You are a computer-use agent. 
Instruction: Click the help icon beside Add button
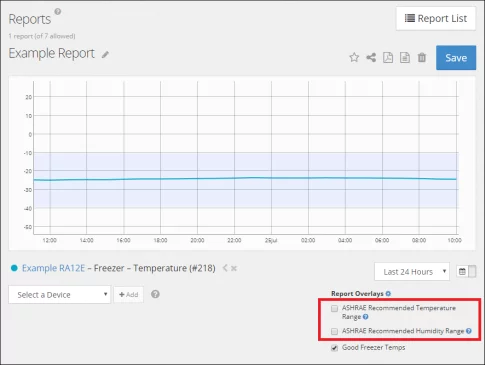[155, 294]
